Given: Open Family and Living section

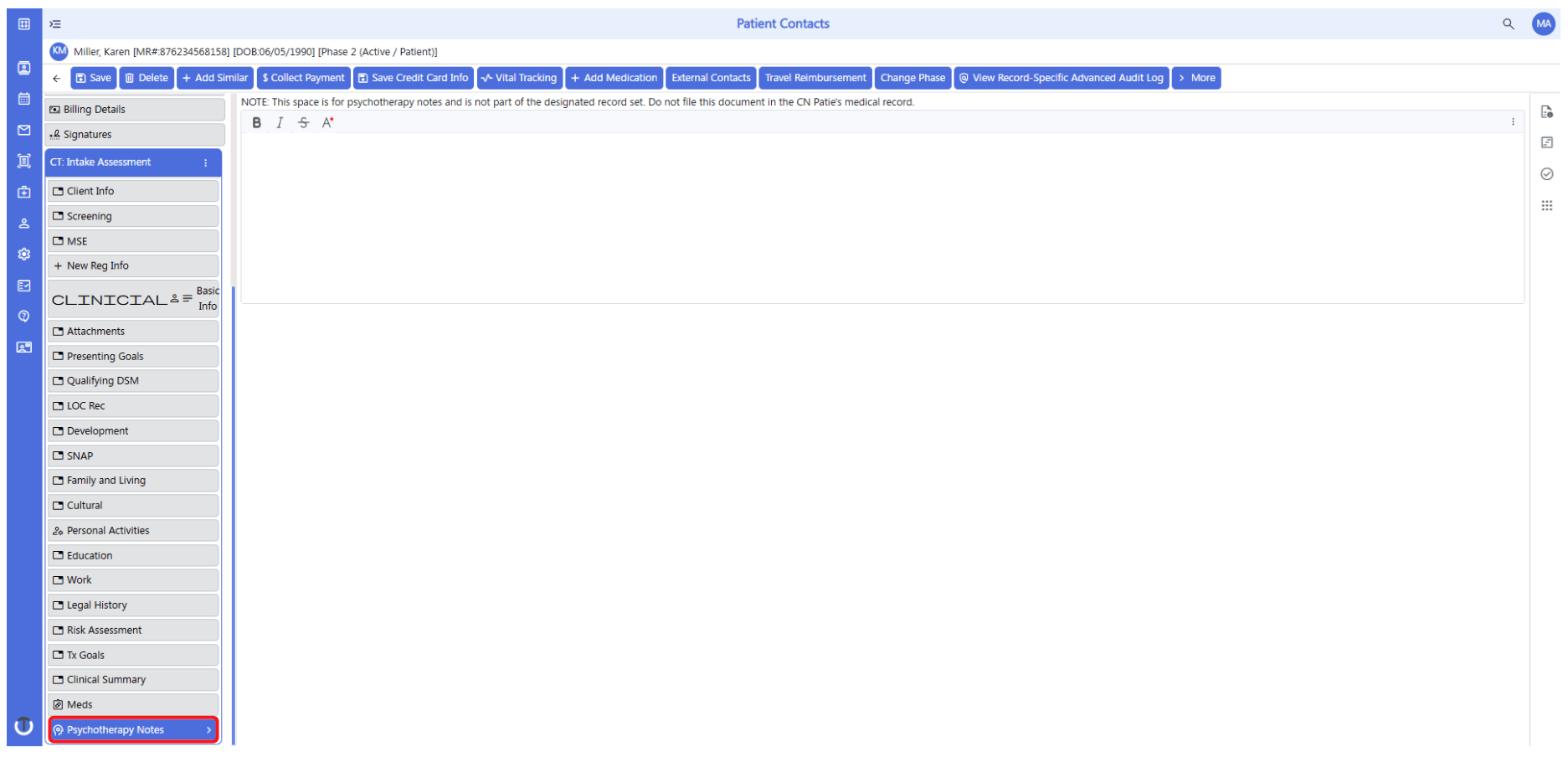Looking at the screenshot, I should 133,481.
